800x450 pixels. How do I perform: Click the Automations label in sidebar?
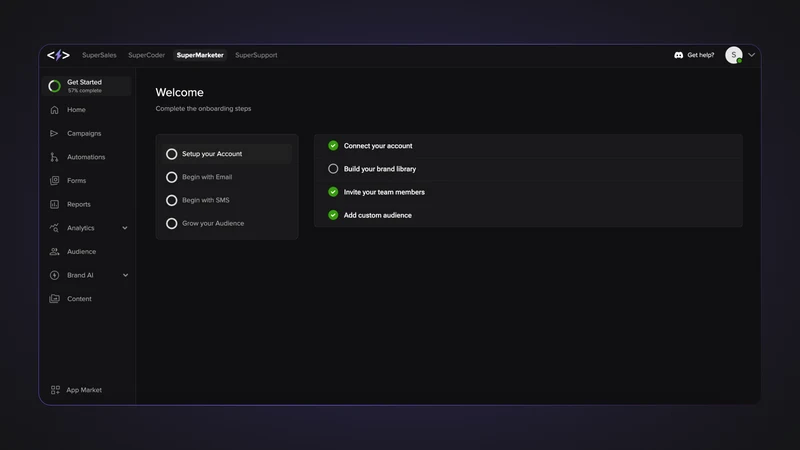point(86,157)
